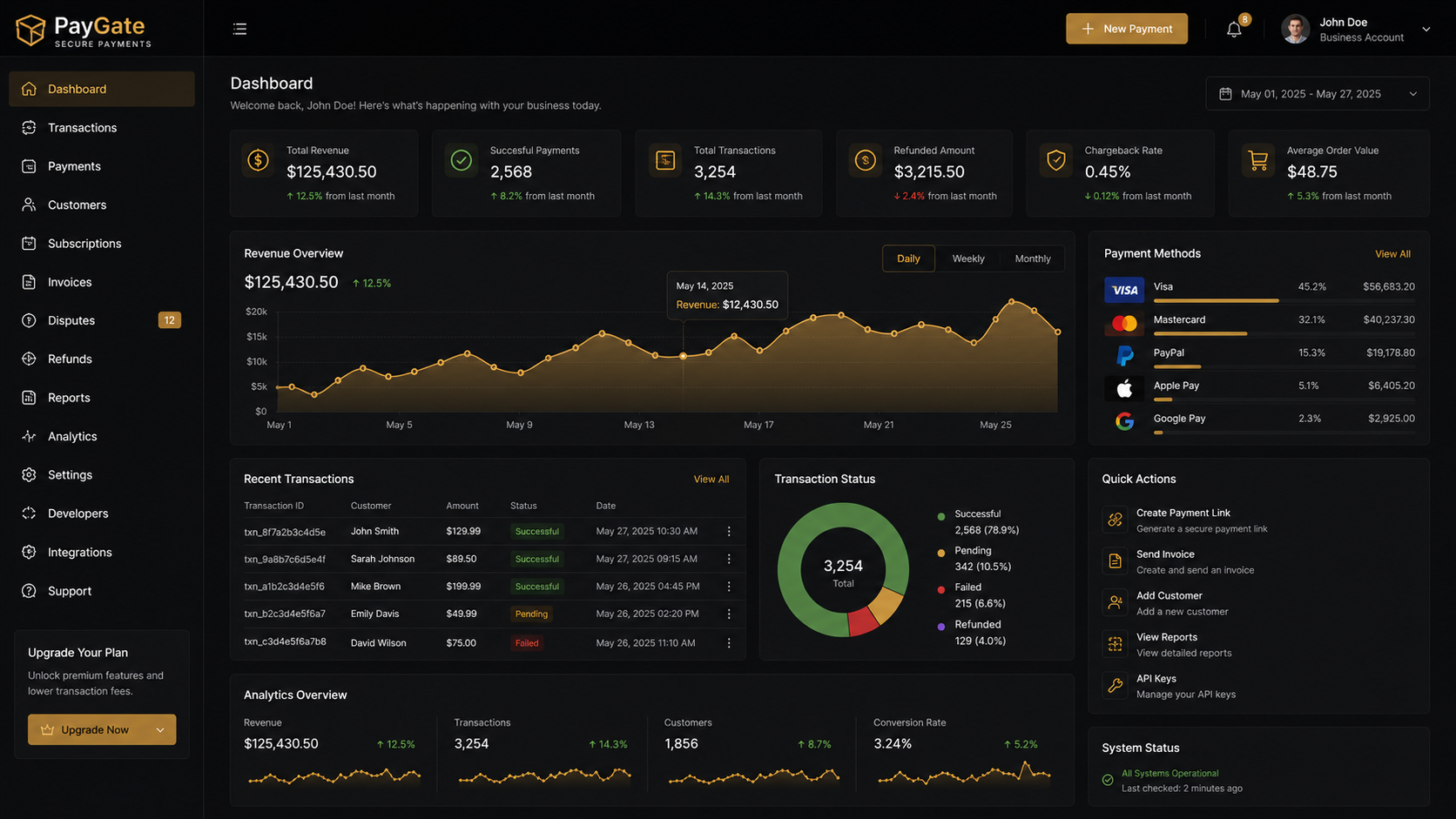Click the May 14 data point on chart
The height and width of the screenshot is (819, 1456).
[683, 356]
